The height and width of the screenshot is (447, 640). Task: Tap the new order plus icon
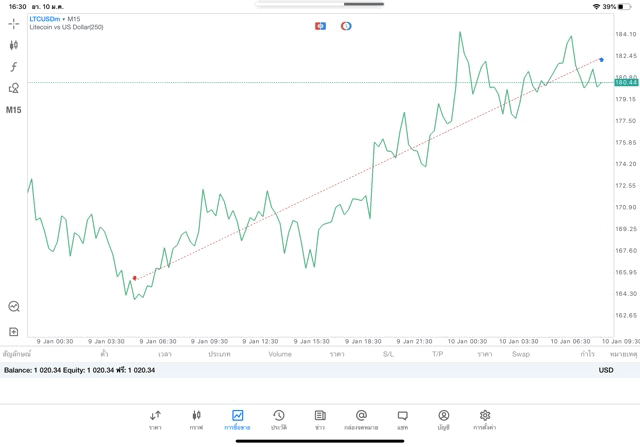tap(14, 331)
